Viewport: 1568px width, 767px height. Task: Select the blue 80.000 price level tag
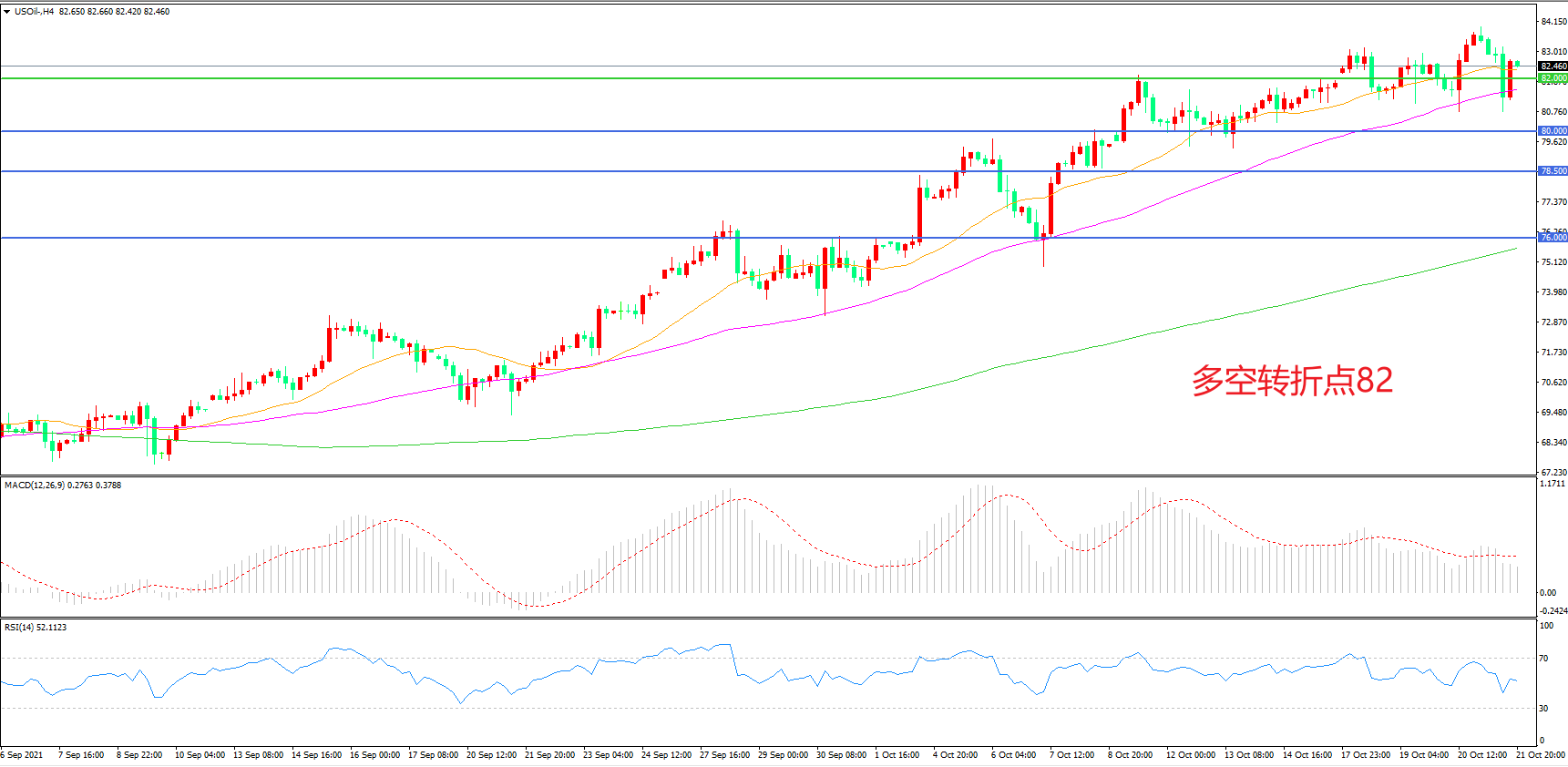1553,131
